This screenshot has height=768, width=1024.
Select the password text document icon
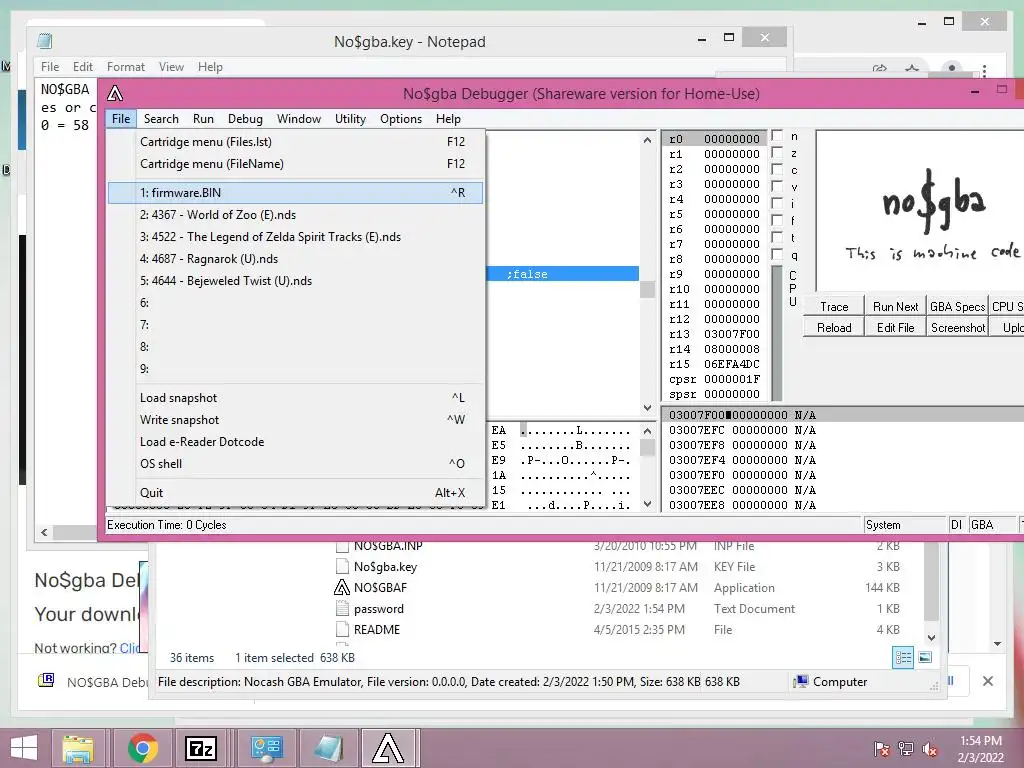tap(342, 609)
